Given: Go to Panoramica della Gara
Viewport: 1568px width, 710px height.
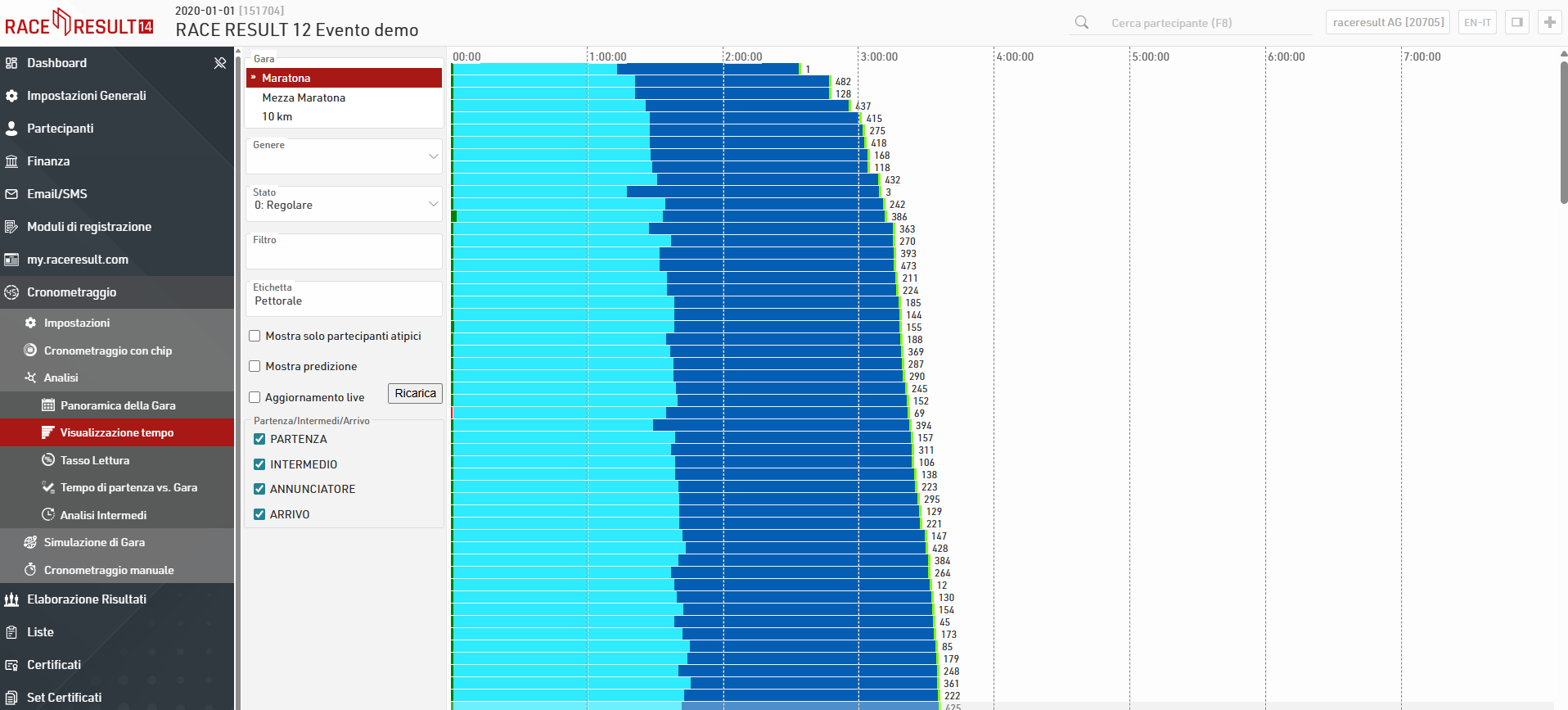Looking at the screenshot, I should coord(117,405).
